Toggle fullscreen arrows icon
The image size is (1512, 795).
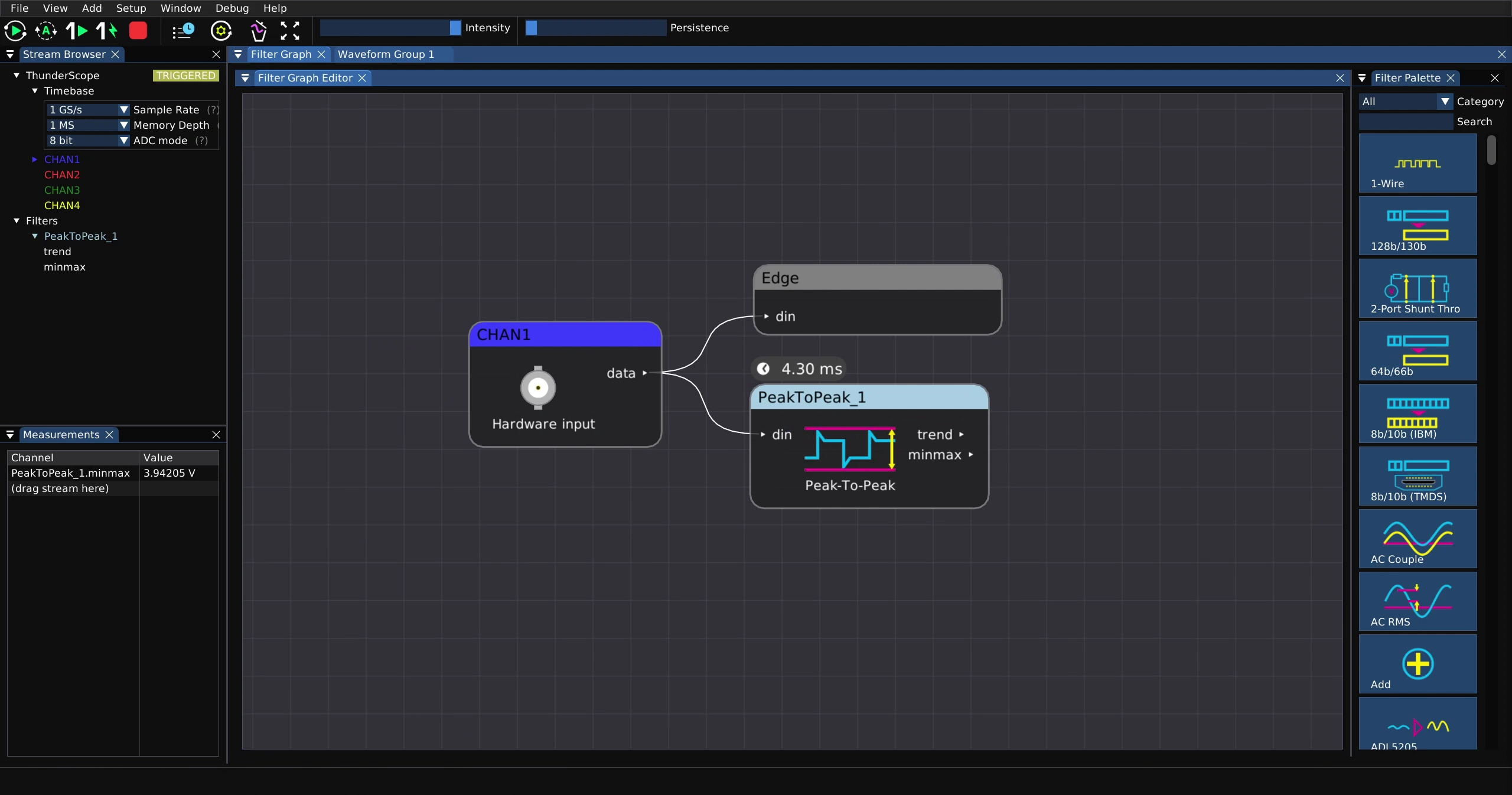click(x=290, y=30)
